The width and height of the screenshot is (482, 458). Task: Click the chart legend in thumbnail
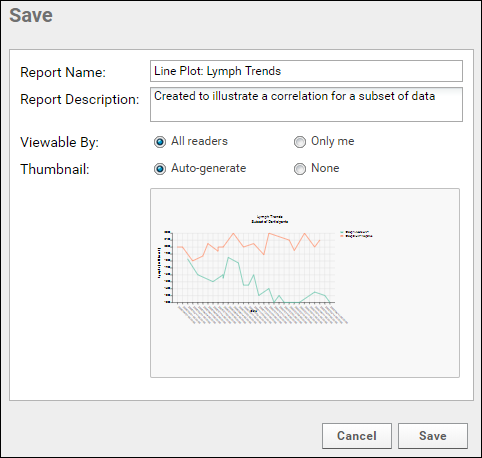356,234
